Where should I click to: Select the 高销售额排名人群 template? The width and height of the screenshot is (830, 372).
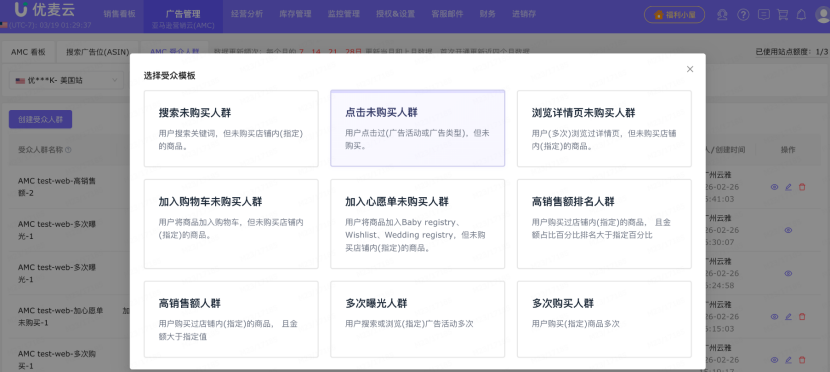[x=605, y=224]
